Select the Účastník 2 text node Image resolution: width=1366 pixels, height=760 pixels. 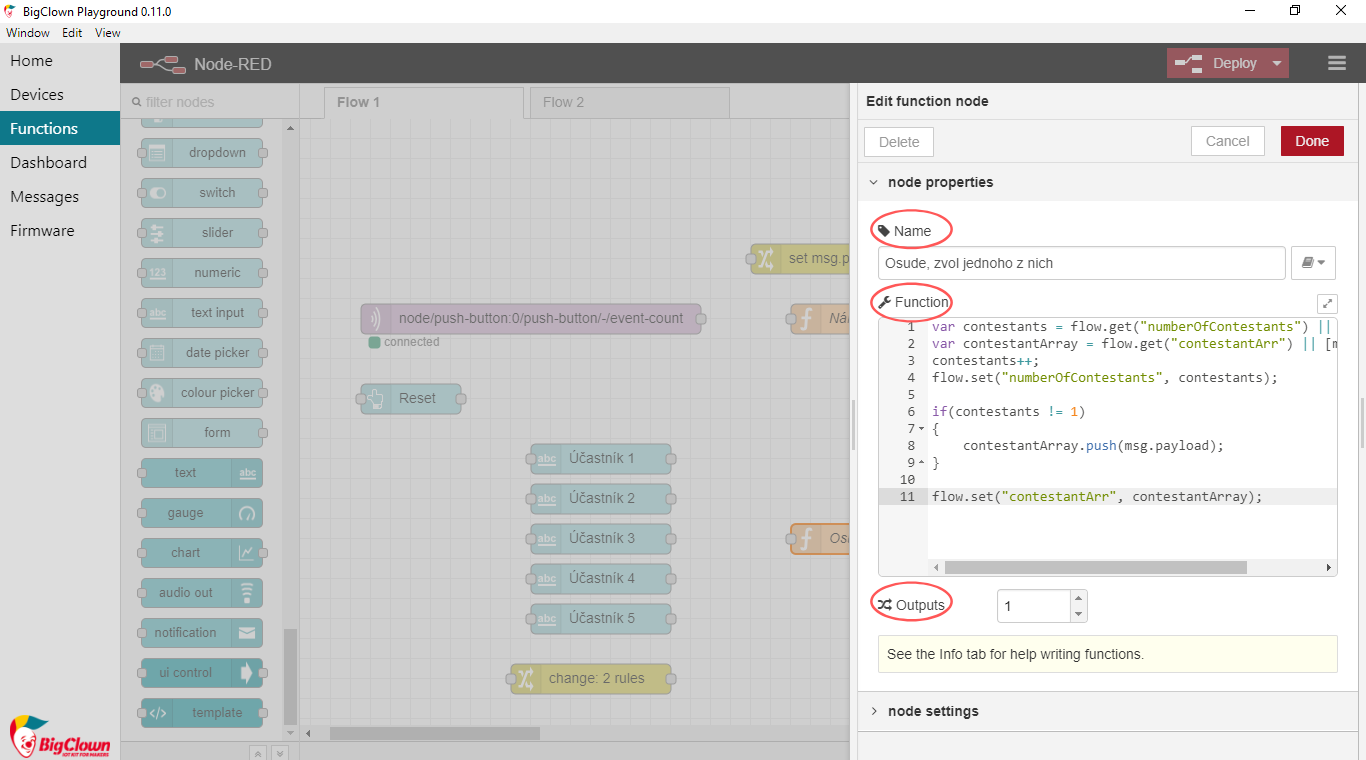pyautogui.click(x=601, y=498)
